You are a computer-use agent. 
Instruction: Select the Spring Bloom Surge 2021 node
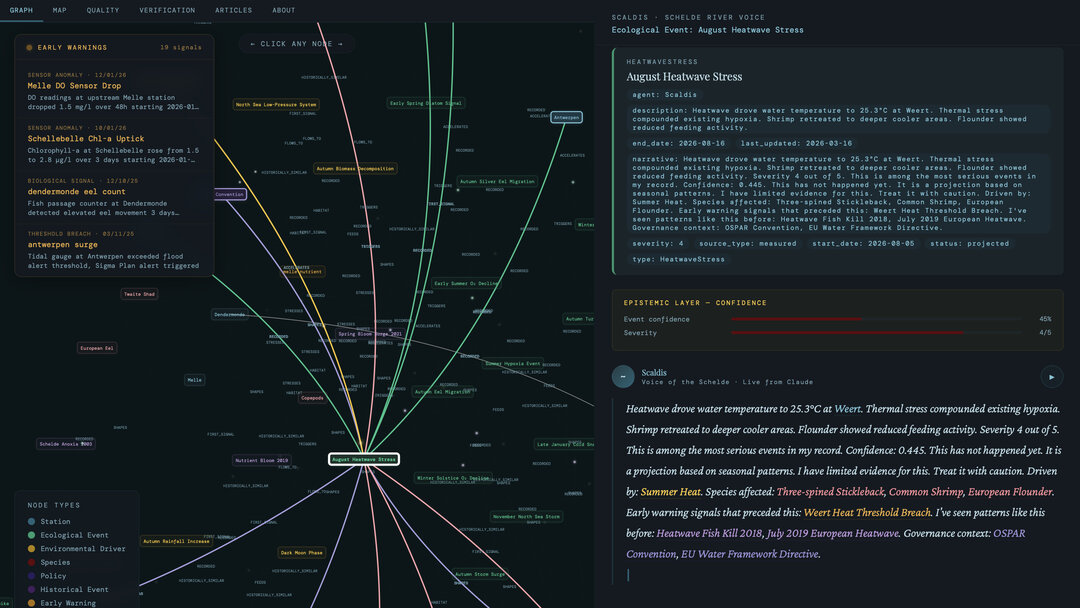click(370, 334)
